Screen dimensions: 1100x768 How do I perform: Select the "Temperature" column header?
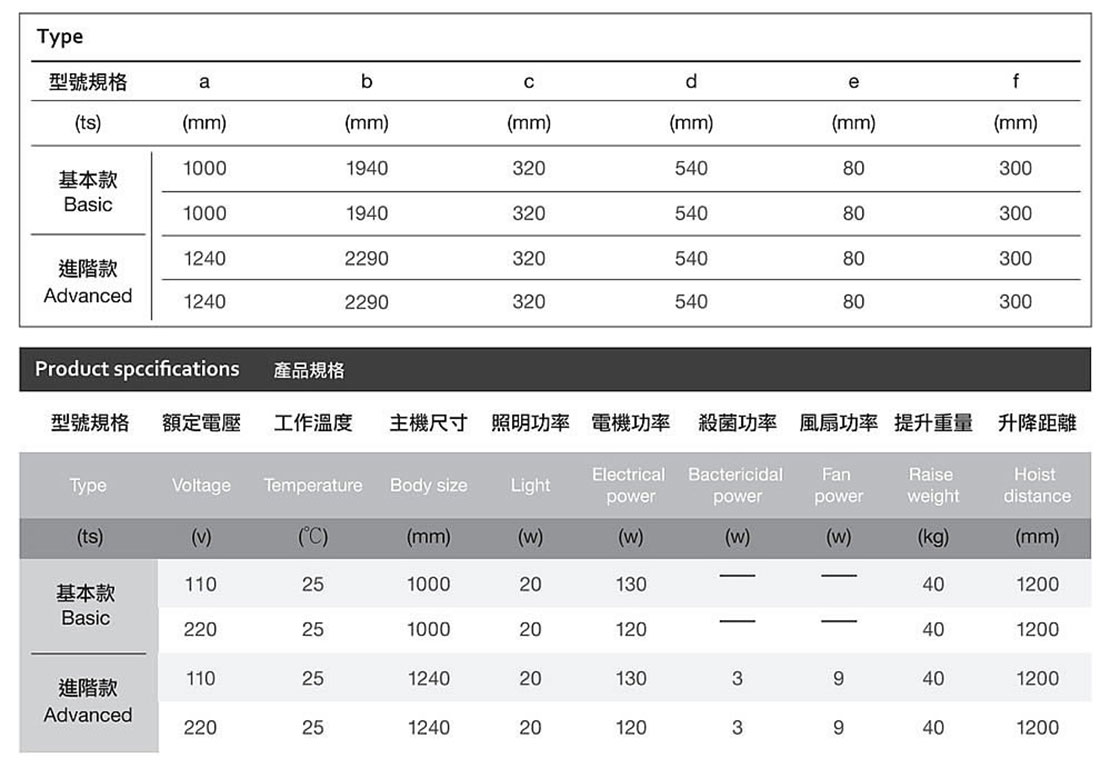313,485
